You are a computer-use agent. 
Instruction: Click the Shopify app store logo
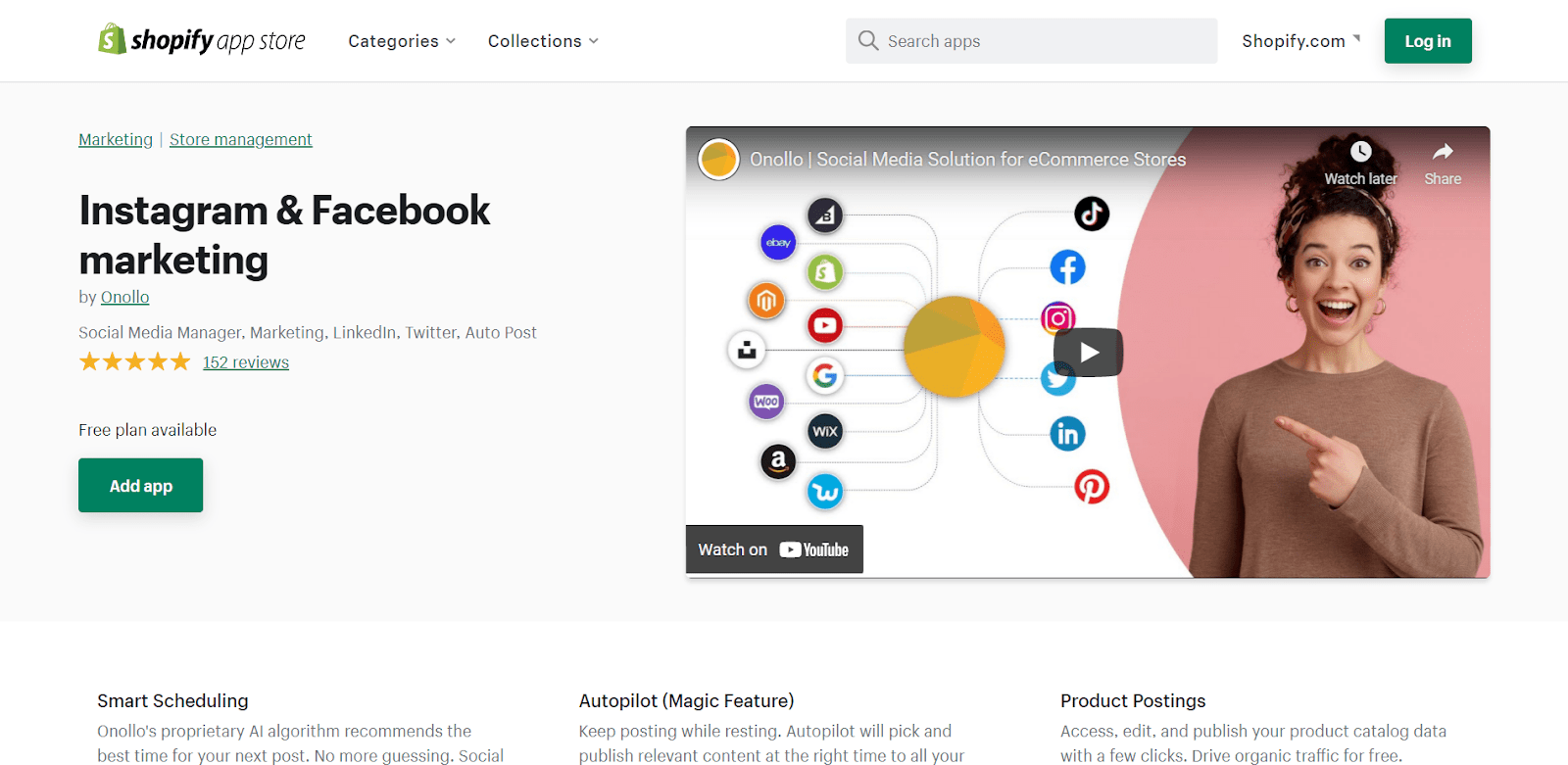click(x=202, y=40)
